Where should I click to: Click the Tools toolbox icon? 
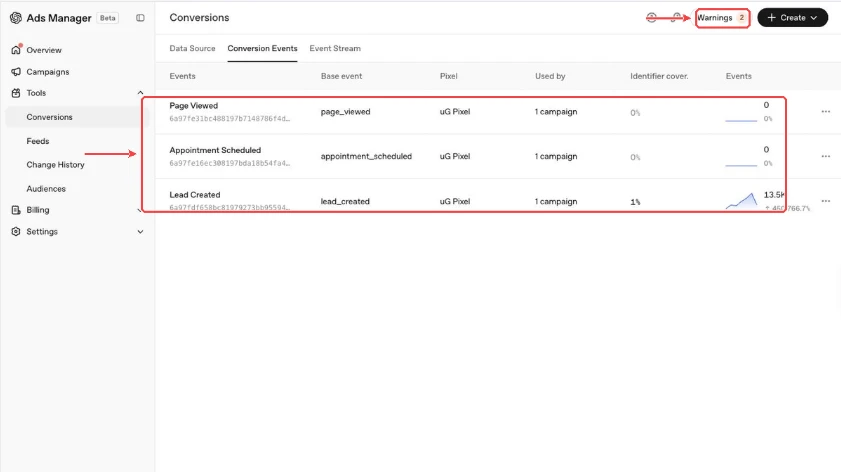coord(16,93)
